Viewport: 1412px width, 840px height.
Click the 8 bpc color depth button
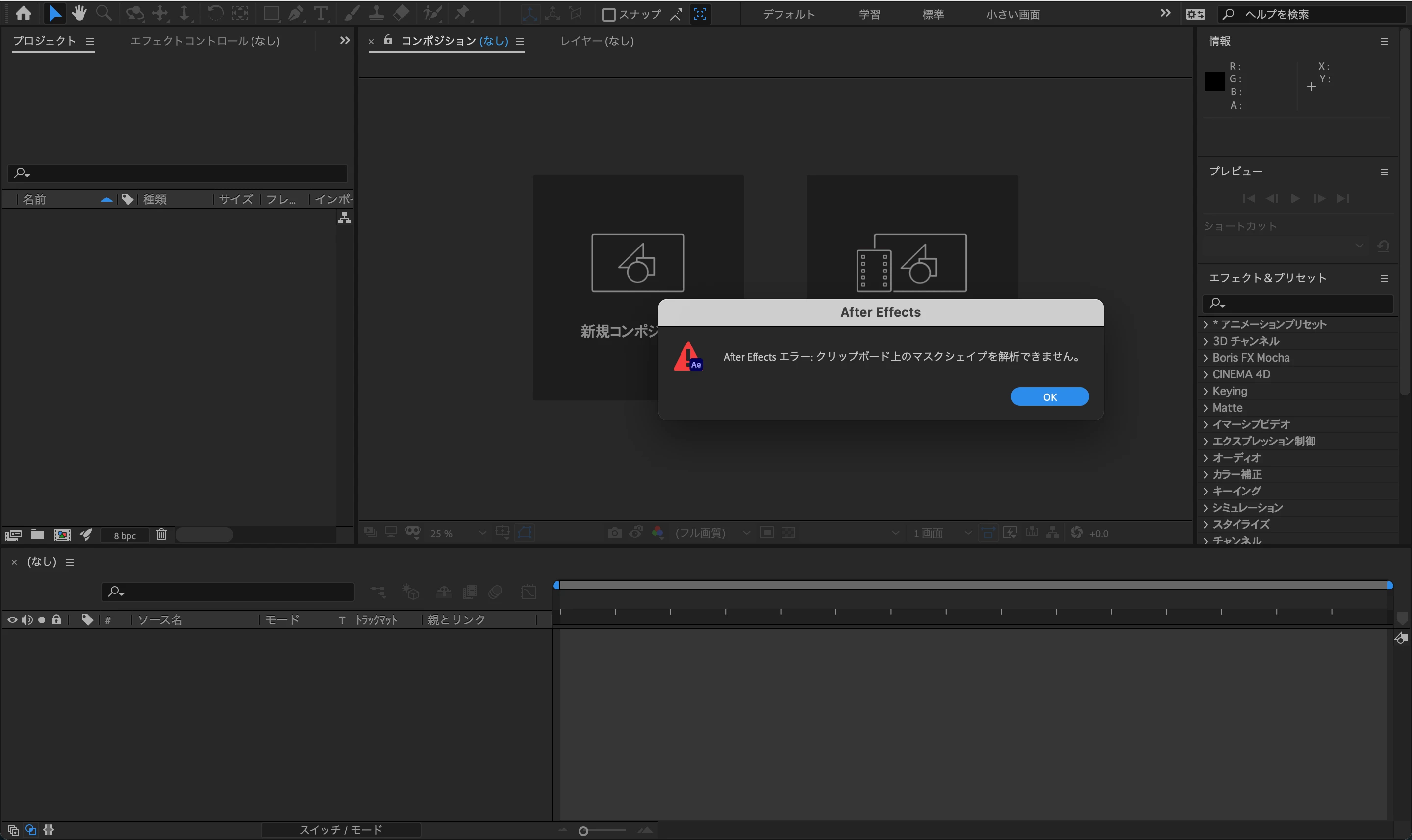(125, 536)
